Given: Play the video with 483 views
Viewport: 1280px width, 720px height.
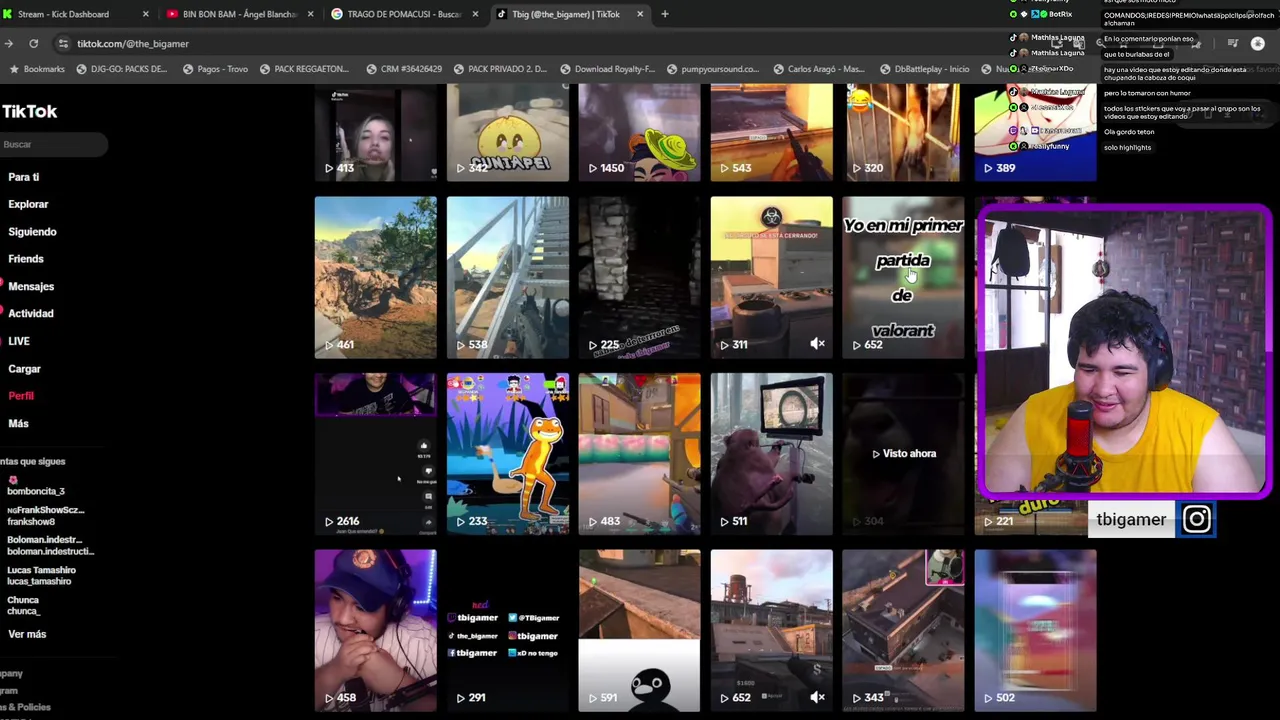Looking at the screenshot, I should point(639,454).
